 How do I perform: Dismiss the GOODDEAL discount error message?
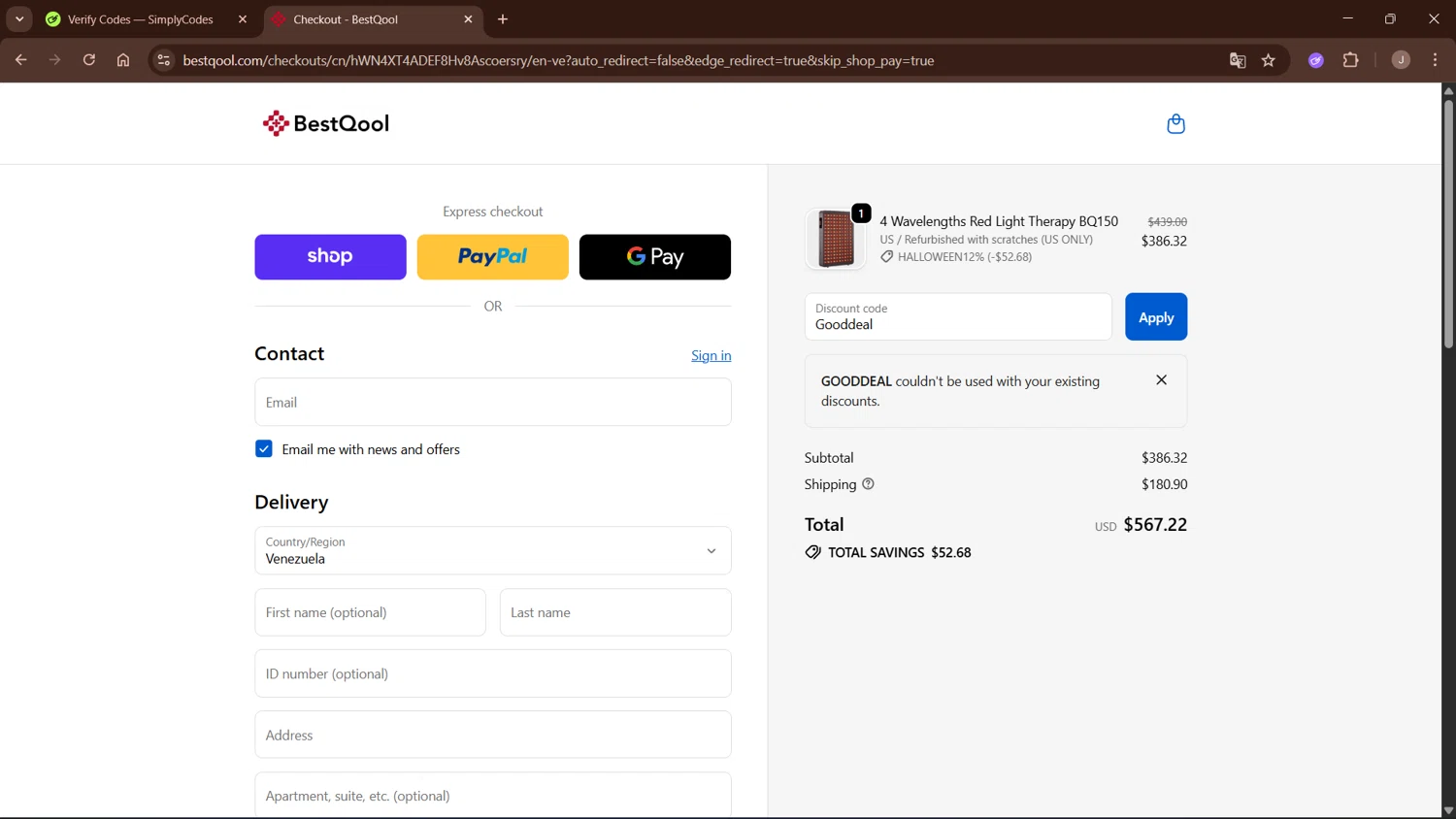[x=1161, y=380]
